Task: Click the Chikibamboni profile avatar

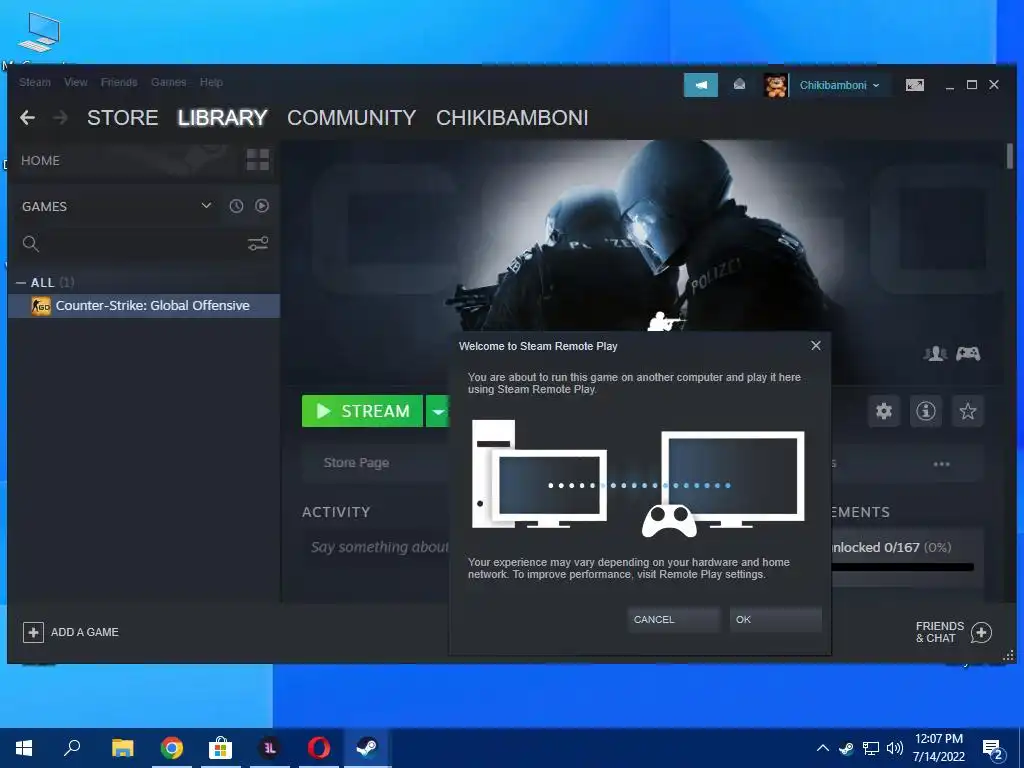Action: click(x=775, y=85)
